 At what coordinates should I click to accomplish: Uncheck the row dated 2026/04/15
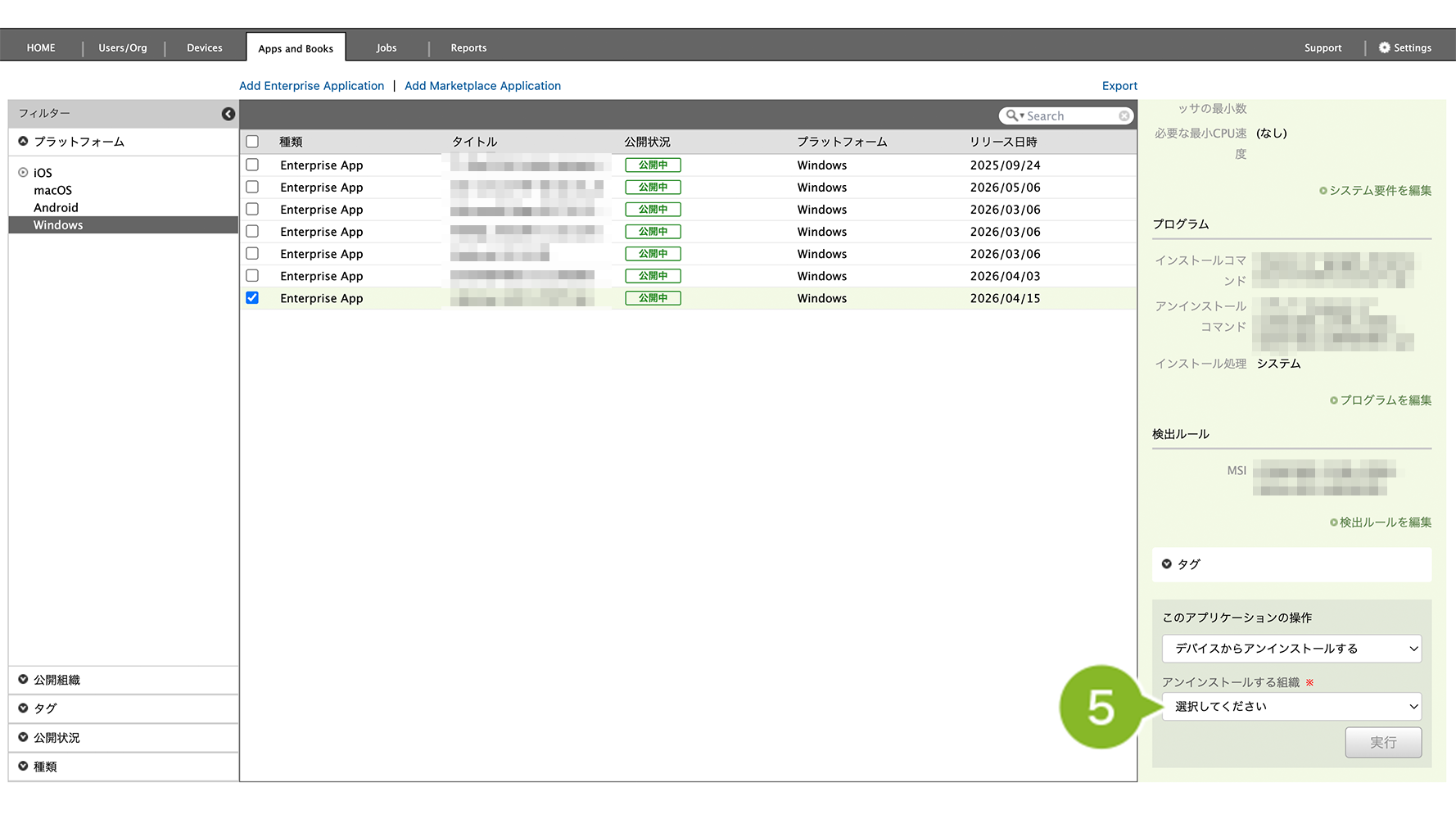point(252,297)
